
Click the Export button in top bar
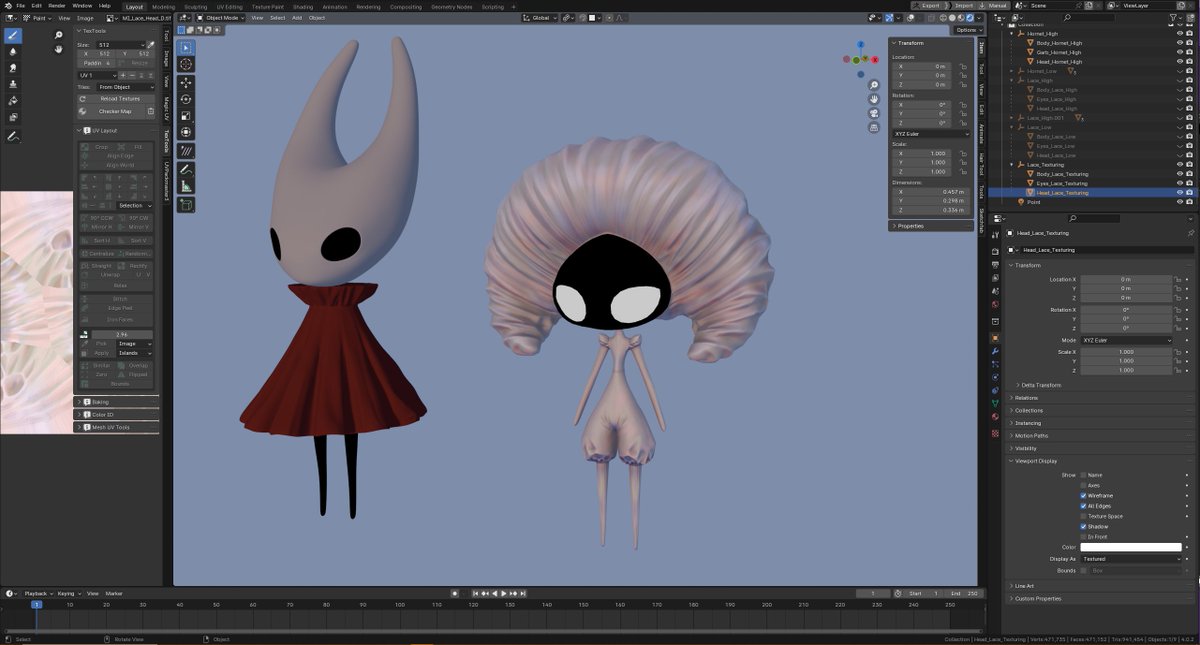pos(927,5)
